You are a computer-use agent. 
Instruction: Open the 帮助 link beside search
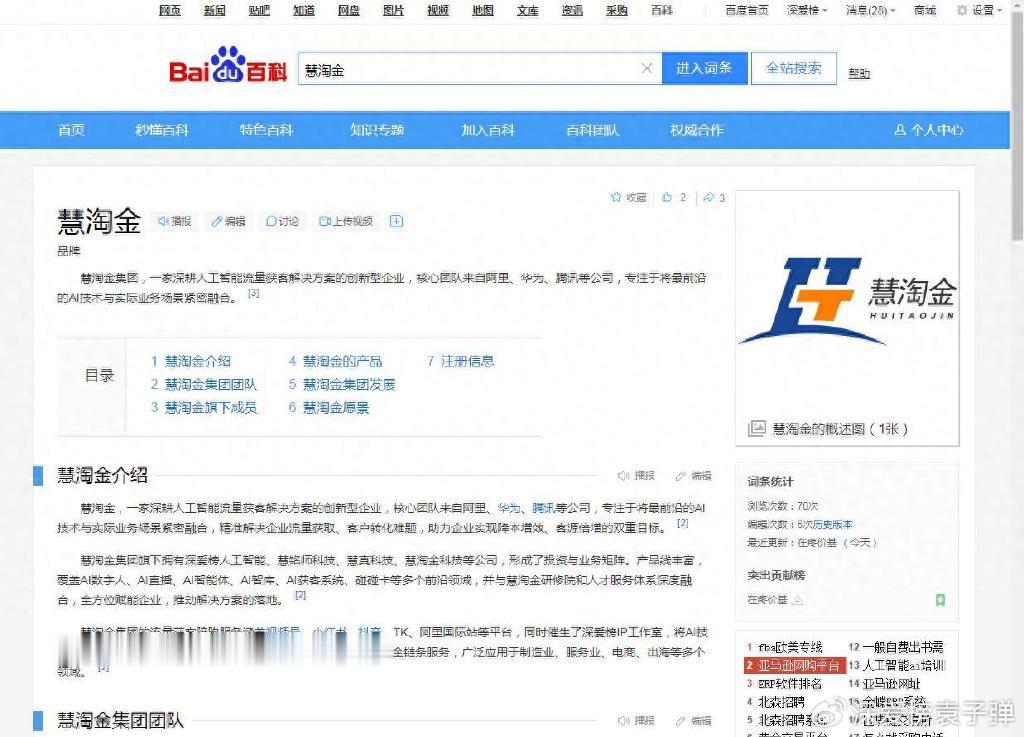[859, 73]
